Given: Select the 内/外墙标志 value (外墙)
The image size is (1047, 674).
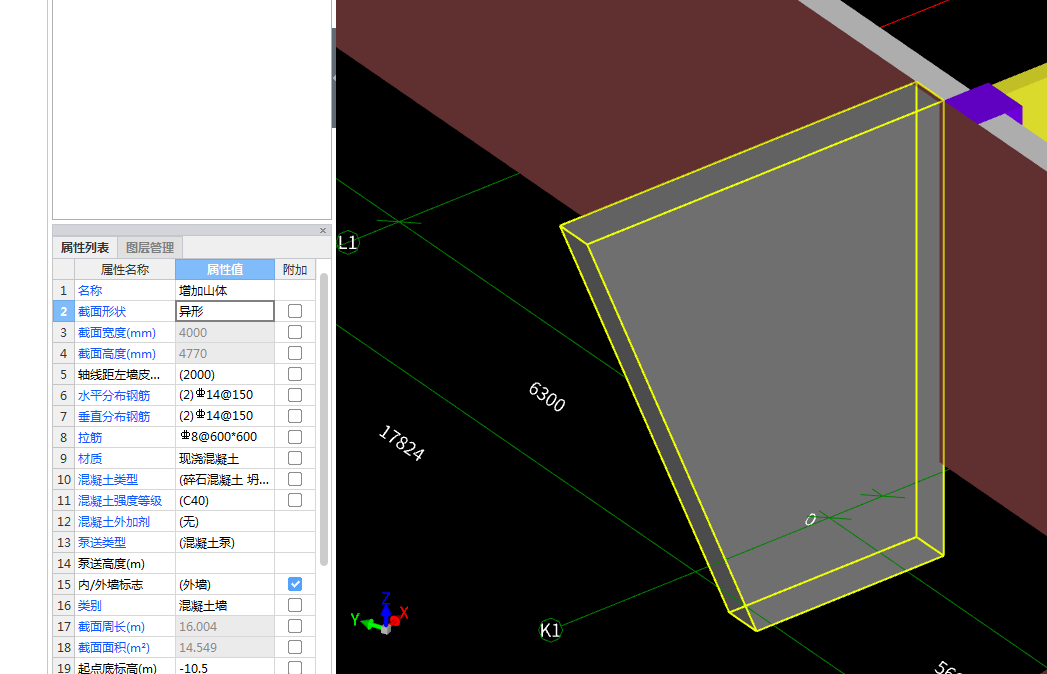Looking at the screenshot, I should [x=225, y=584].
